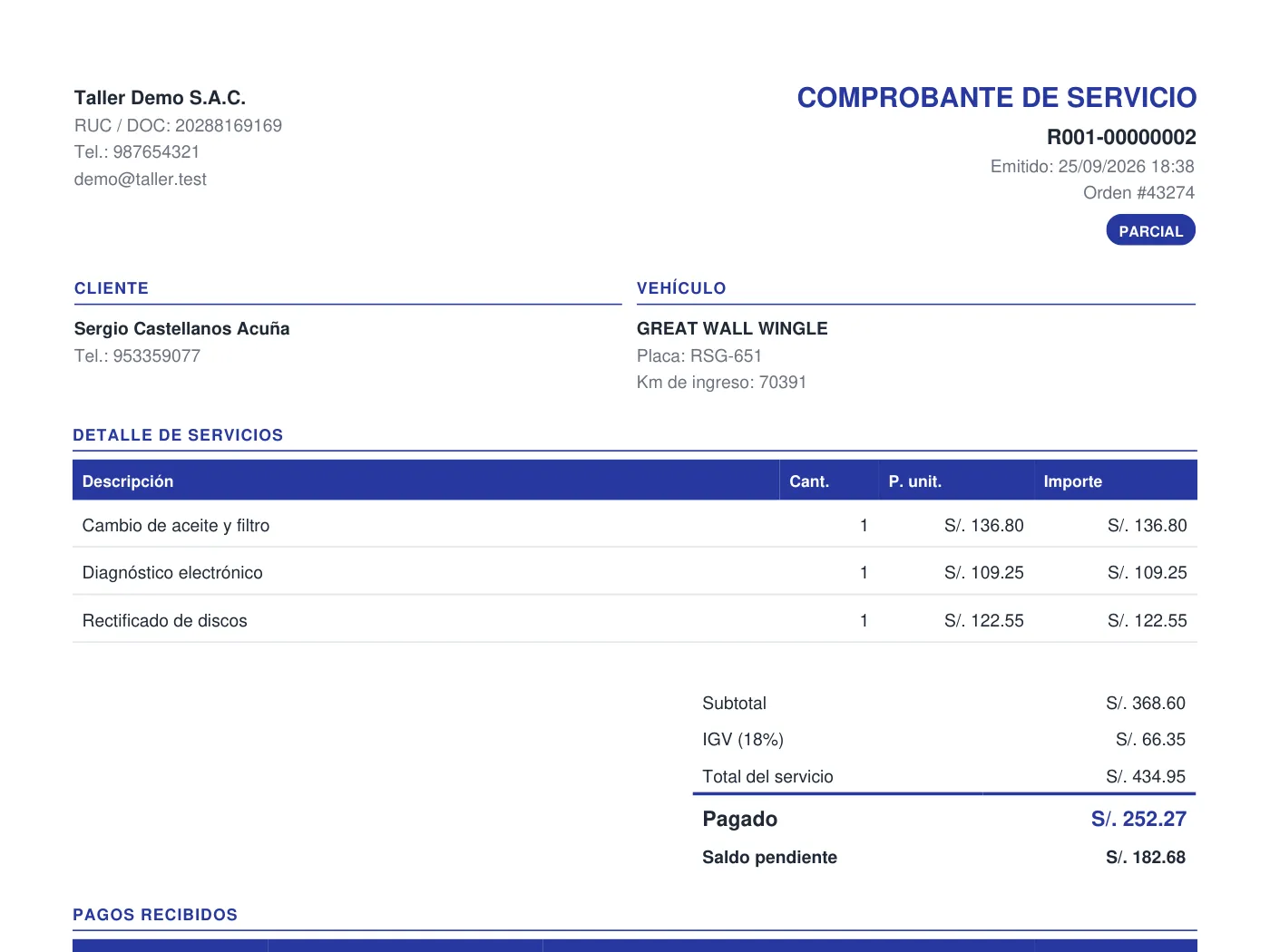Screen dimensions: 1270x952
Task: Select the IGV amount "S/. 66.35"
Action: click(1150, 739)
